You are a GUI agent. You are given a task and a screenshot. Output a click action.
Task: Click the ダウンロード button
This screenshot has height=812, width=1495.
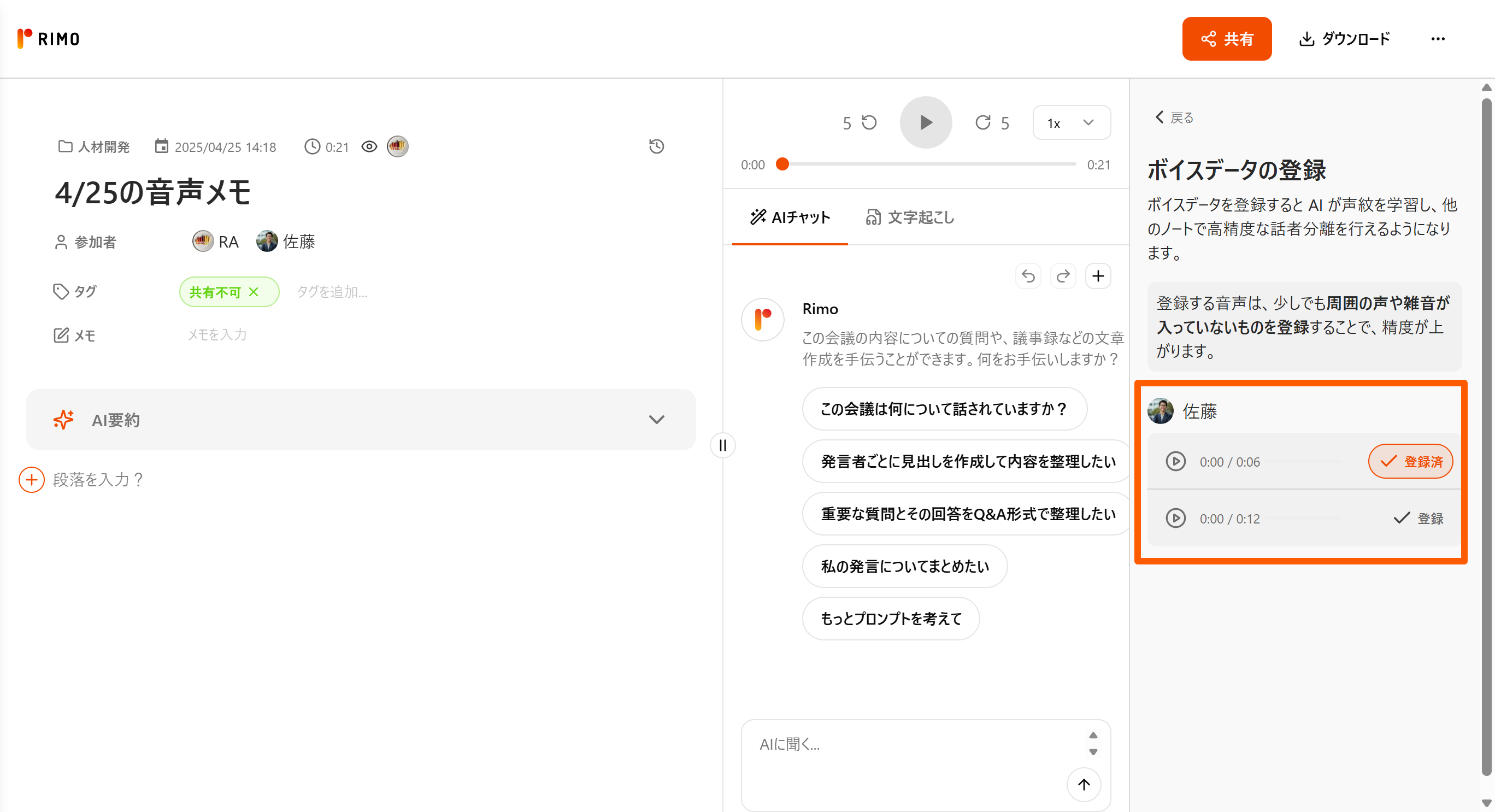(1344, 39)
